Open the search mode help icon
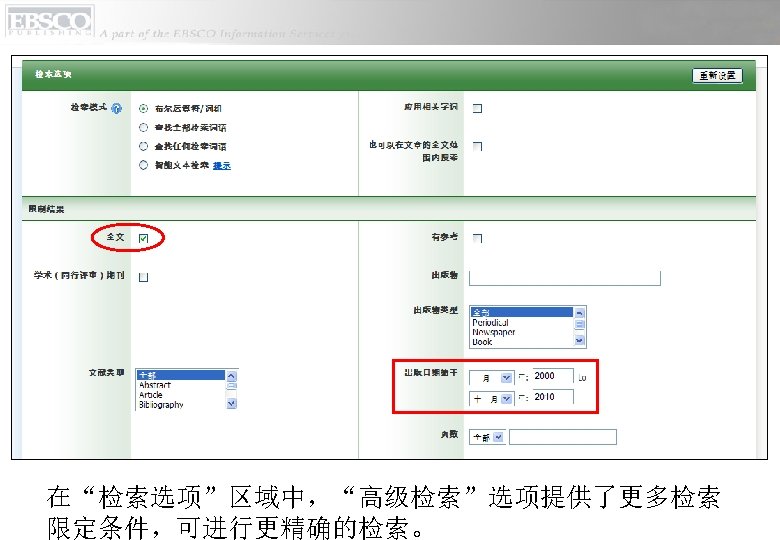The image size is (780, 540). click(116, 108)
